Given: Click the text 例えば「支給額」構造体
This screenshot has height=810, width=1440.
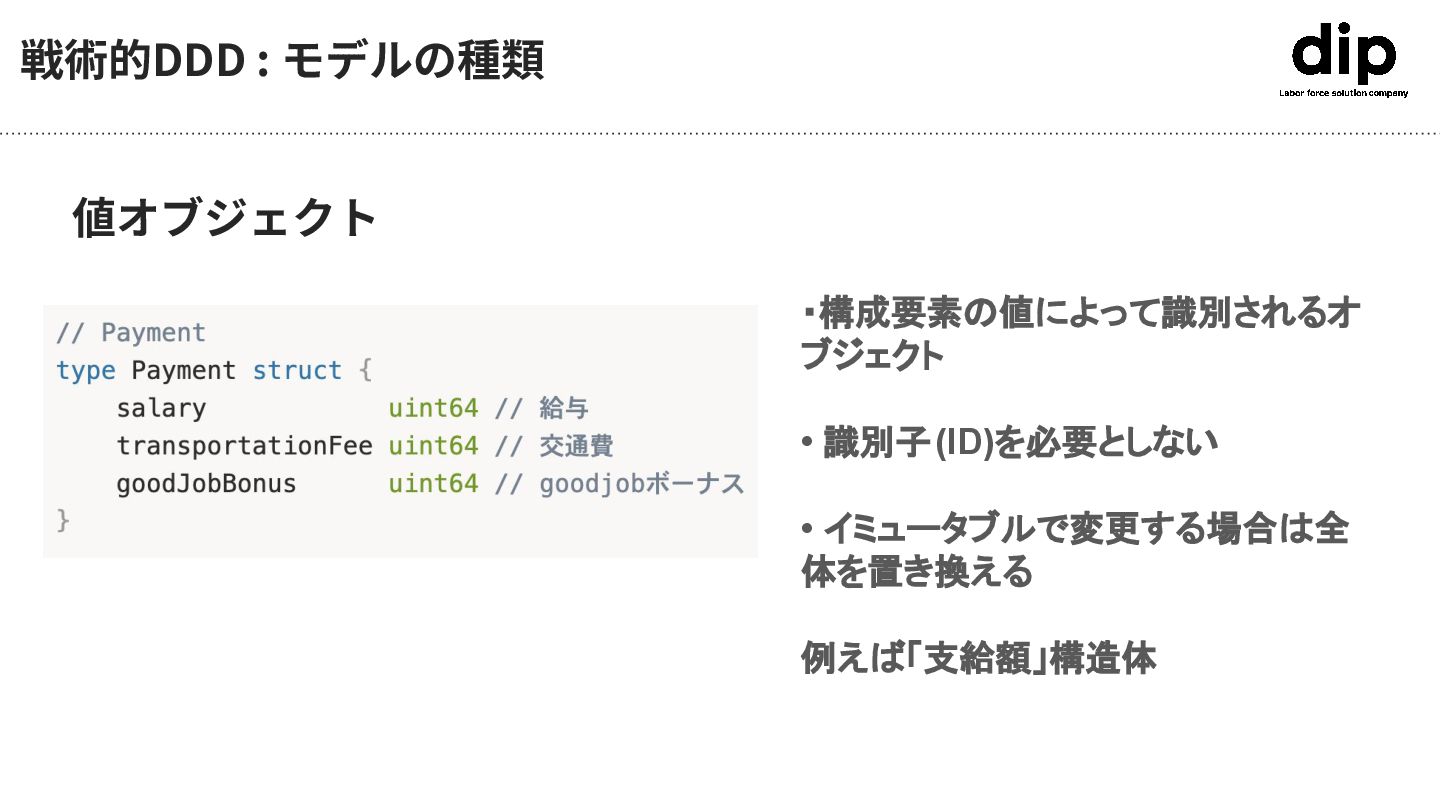Looking at the screenshot, I should pyautogui.click(x=978, y=658).
